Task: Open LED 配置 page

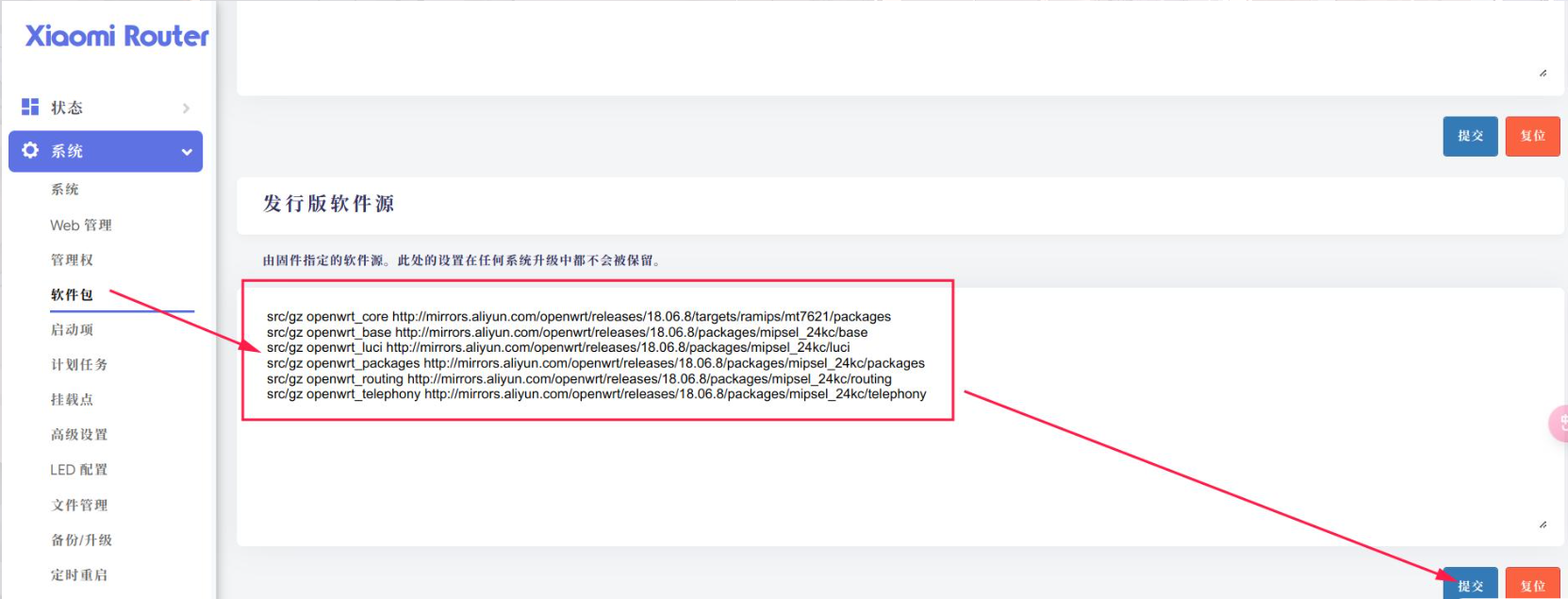Action: [79, 469]
